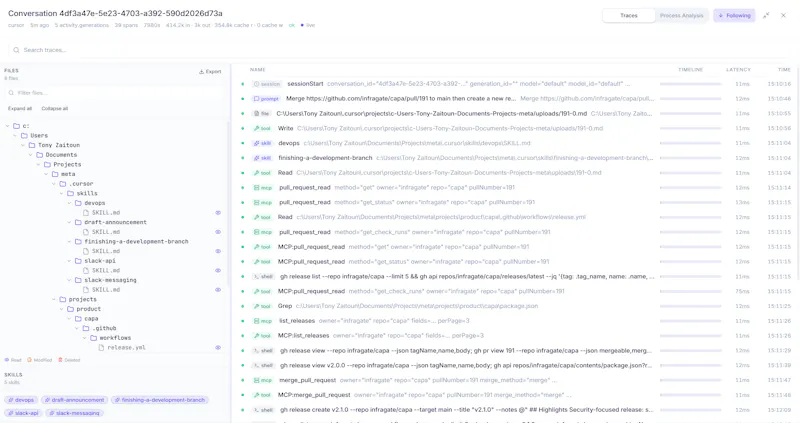Collapse the Projects folder
Viewport: 800px width, 423px height.
[39, 165]
